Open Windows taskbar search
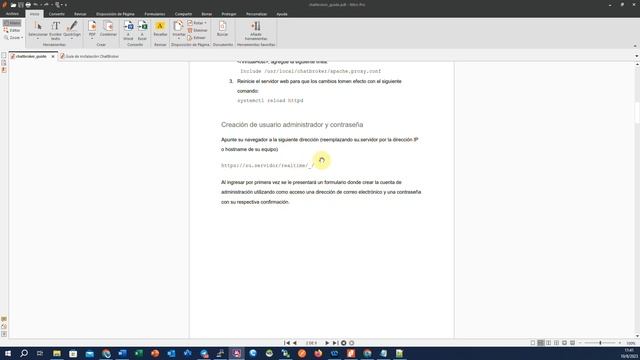Viewport: 640px width, 360px height. tap(24, 353)
